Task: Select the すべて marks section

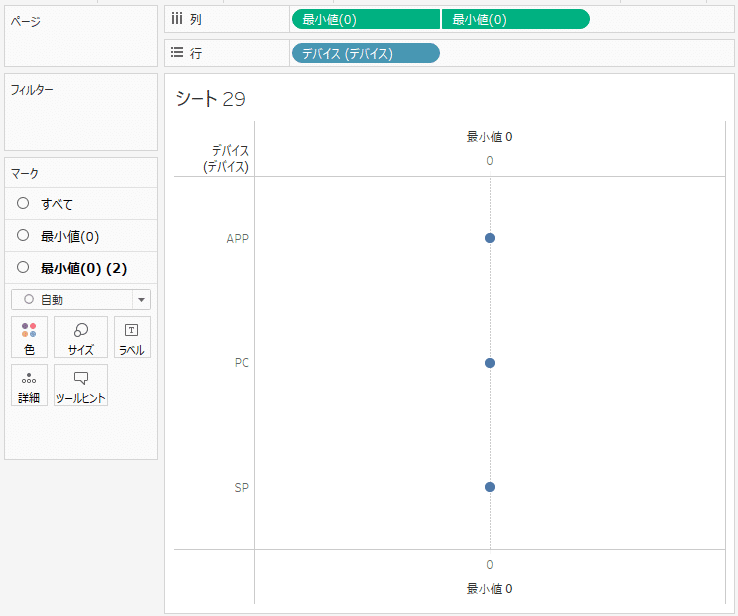Action: coord(81,204)
